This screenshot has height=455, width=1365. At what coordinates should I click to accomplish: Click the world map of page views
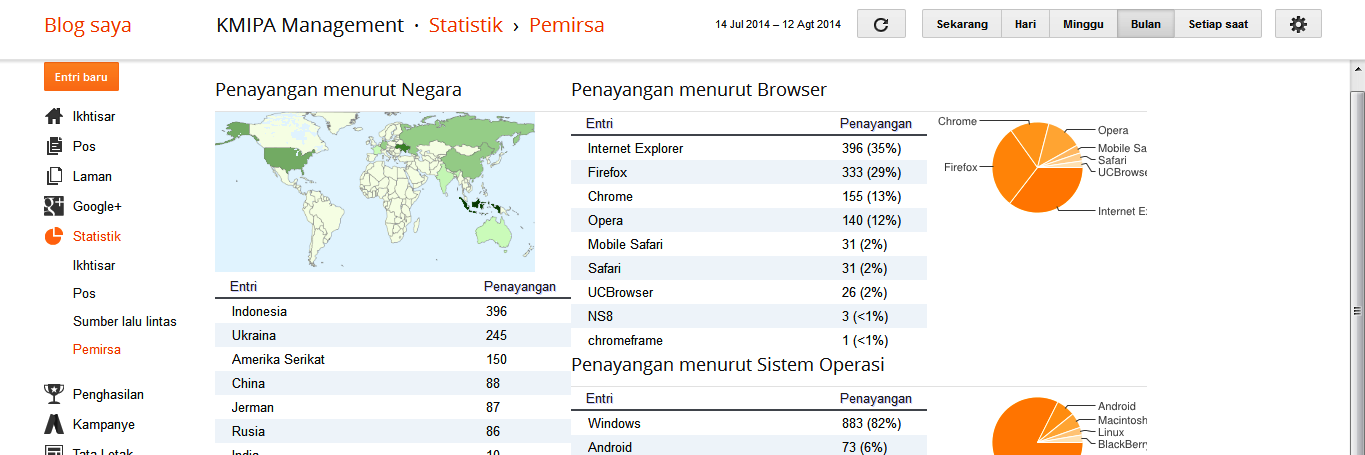(x=375, y=191)
